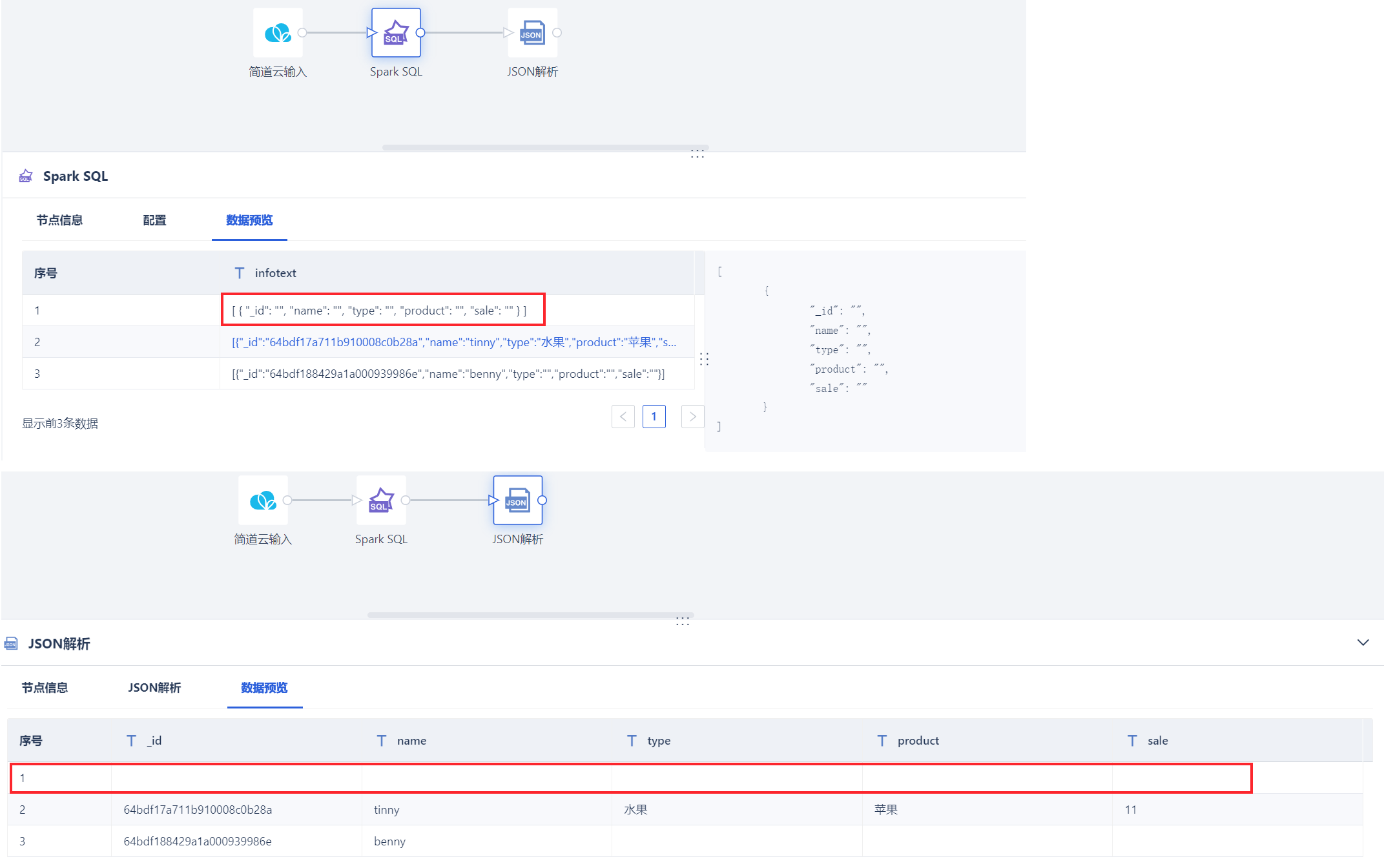Select the lower 简道云输入 cloud node icon
Viewport: 1384px width, 868px height.
click(x=263, y=501)
